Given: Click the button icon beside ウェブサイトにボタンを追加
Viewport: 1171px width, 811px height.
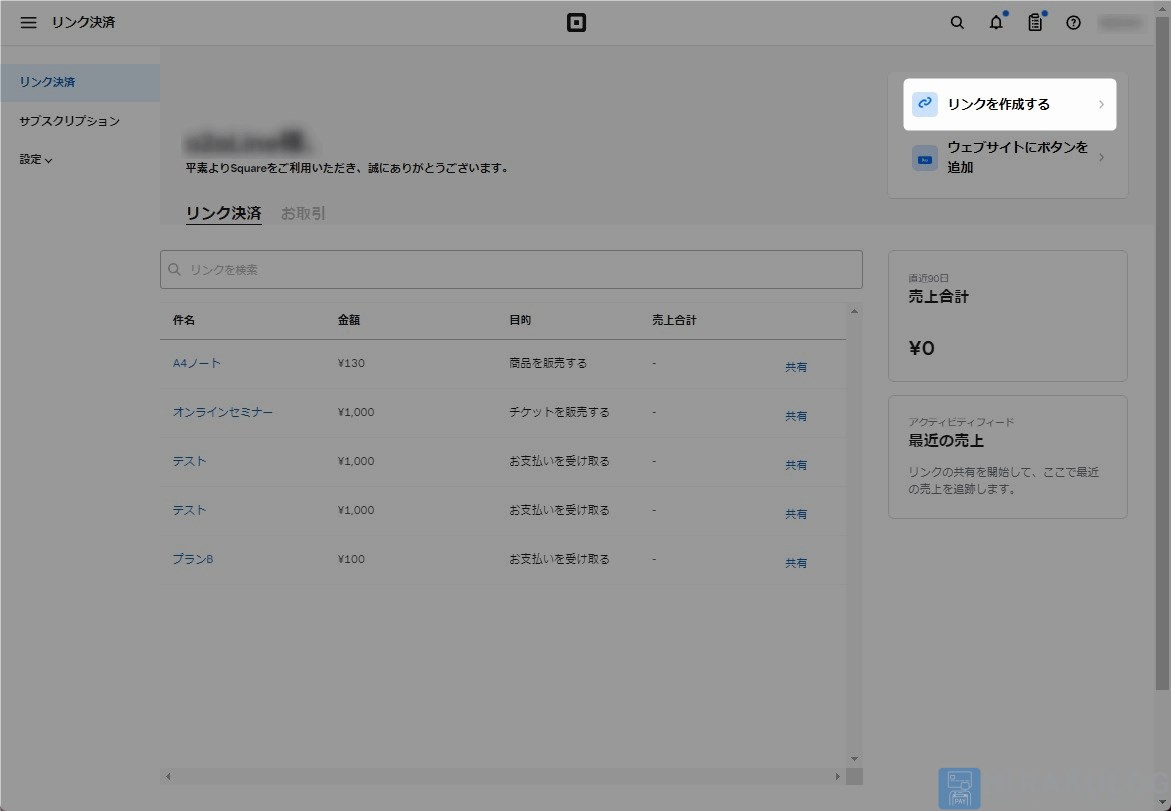Looking at the screenshot, I should 925,158.
